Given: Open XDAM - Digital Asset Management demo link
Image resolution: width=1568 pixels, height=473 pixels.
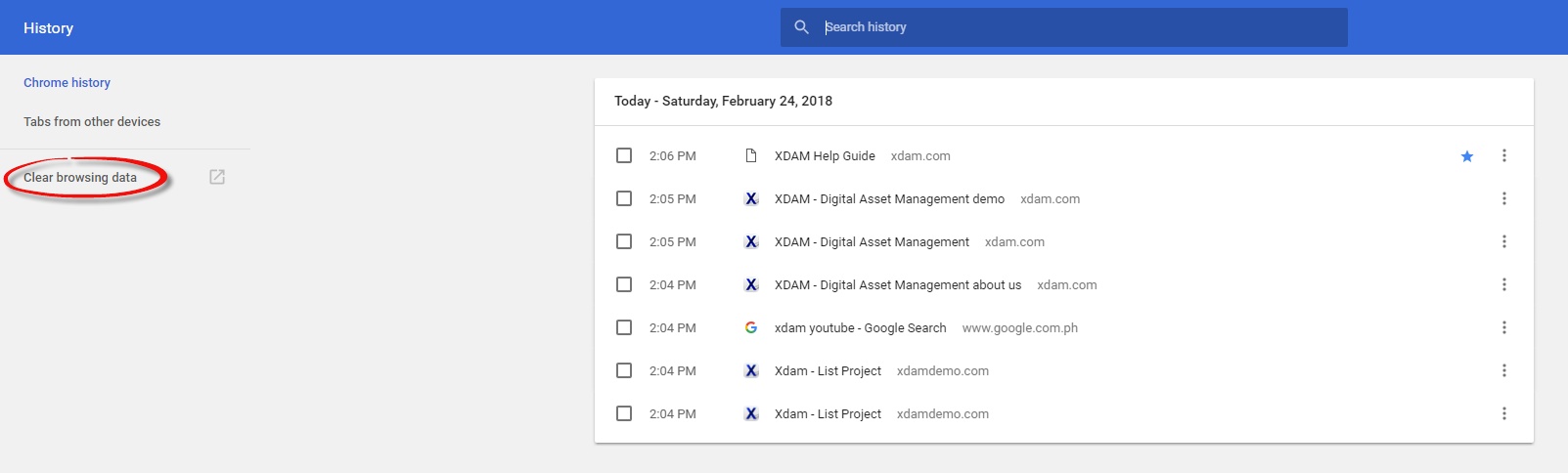Looking at the screenshot, I should click(889, 199).
